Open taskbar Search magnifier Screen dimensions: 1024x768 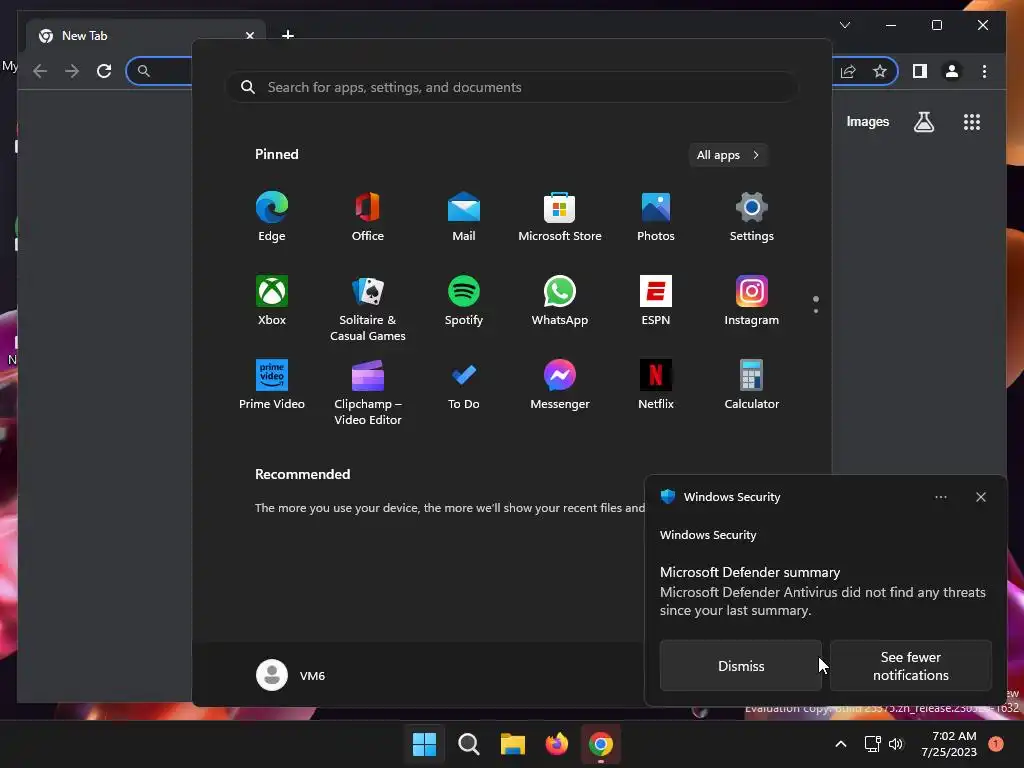point(468,744)
